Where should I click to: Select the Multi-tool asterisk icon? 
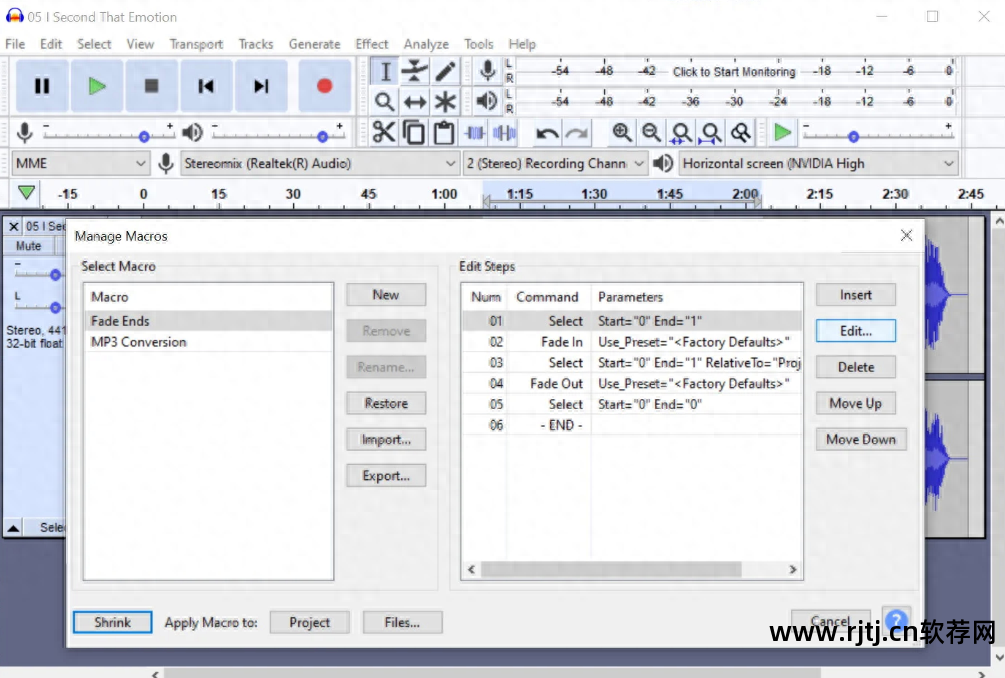pos(445,101)
